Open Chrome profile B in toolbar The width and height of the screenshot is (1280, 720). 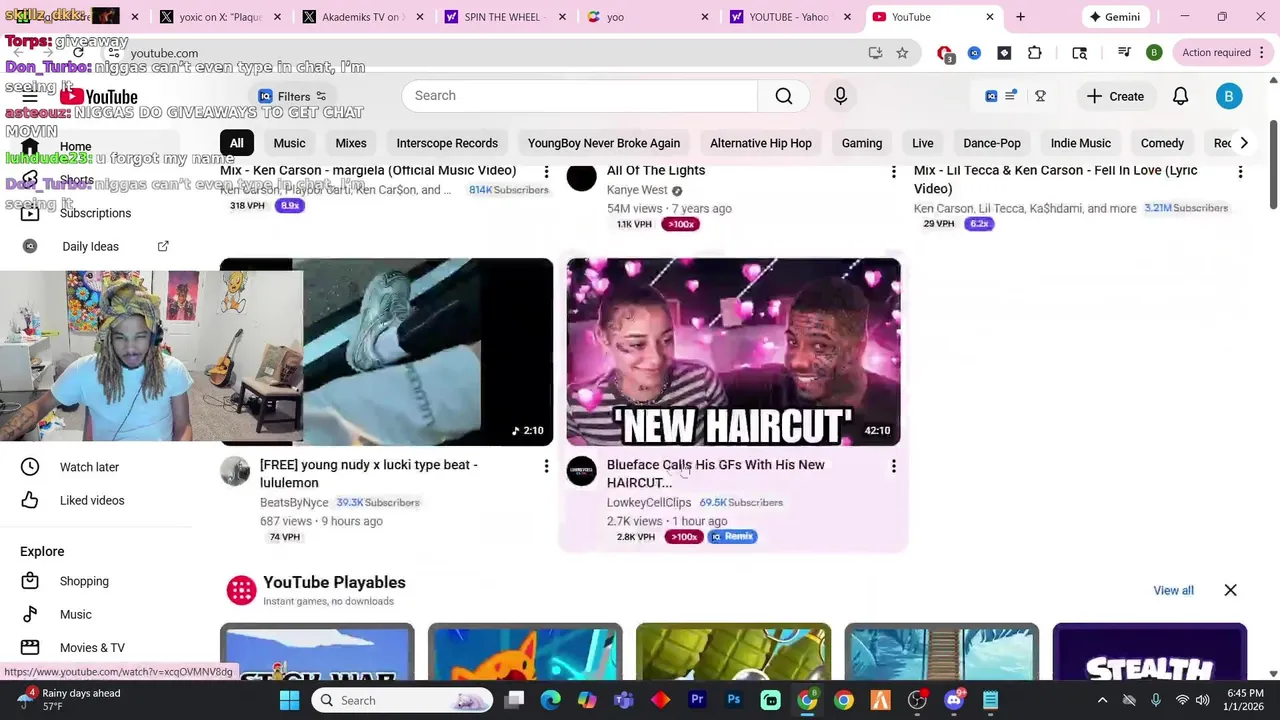[x=1154, y=53]
